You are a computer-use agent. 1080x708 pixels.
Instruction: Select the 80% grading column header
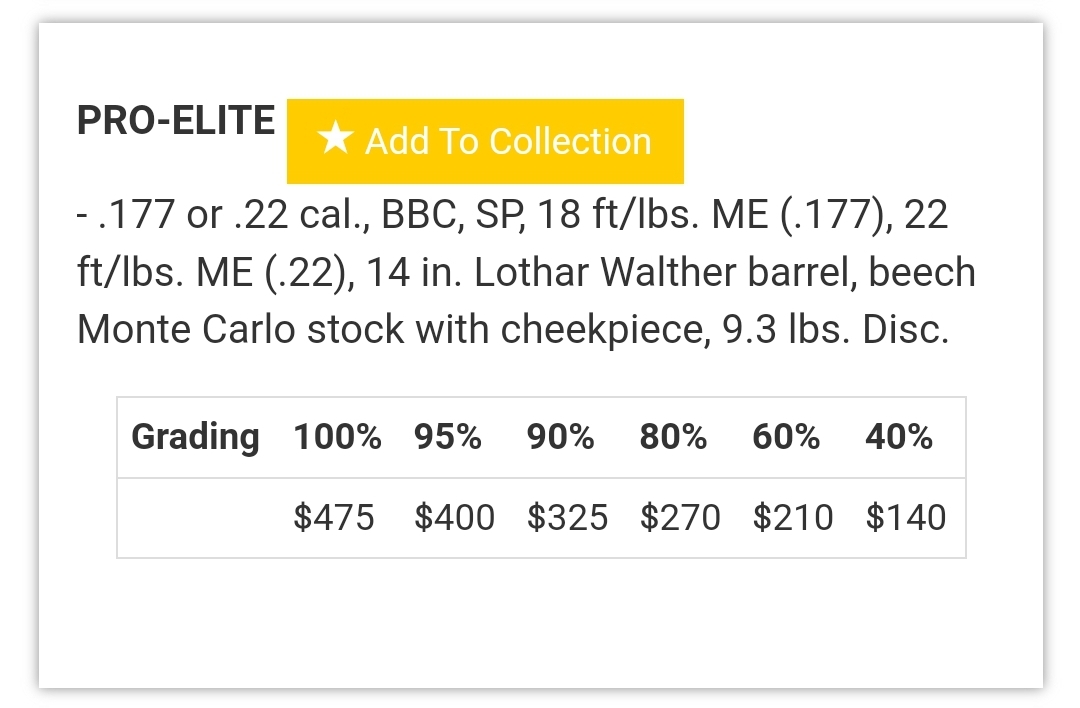click(673, 437)
